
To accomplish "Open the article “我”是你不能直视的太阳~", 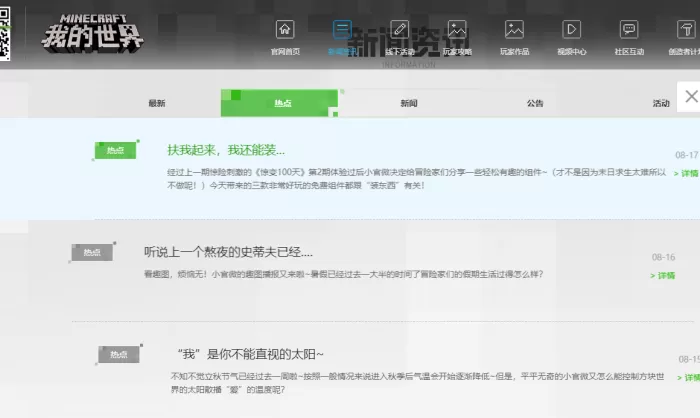I will pos(250,355).
